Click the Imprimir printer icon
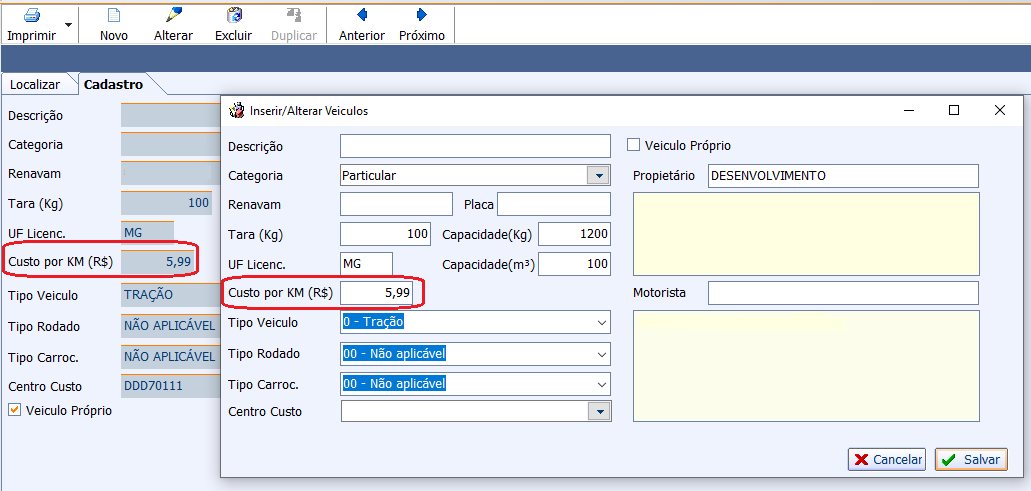Screen dimensions: 1031x491 [x=31, y=16]
